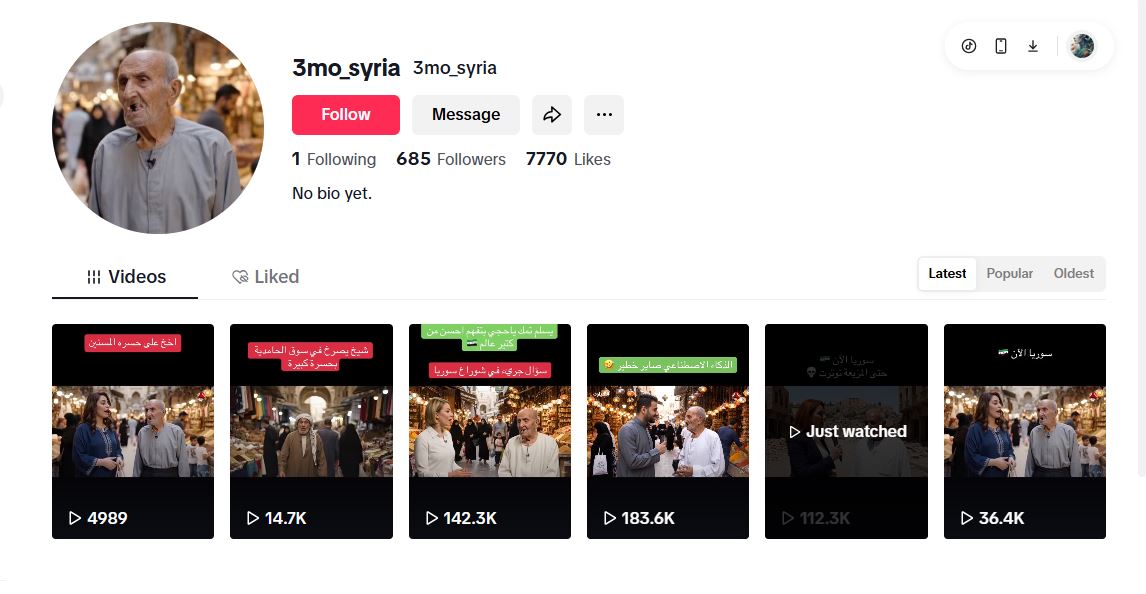Follow the 3mo_syria account
The width and height of the screenshot is (1146, 594).
[346, 115]
